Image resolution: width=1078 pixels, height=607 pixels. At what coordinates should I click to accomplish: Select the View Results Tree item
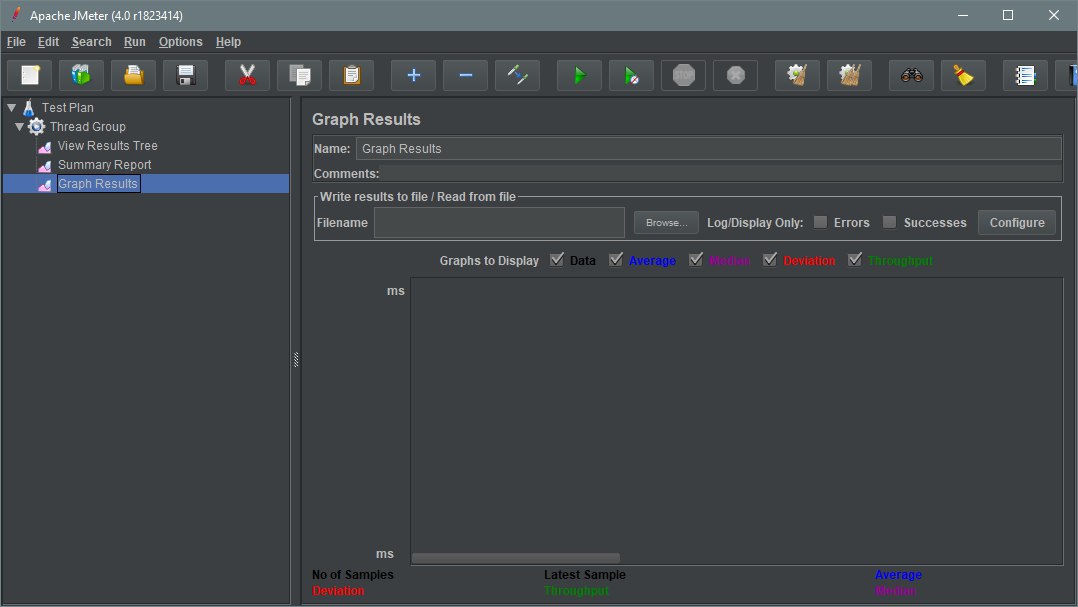[107, 146]
